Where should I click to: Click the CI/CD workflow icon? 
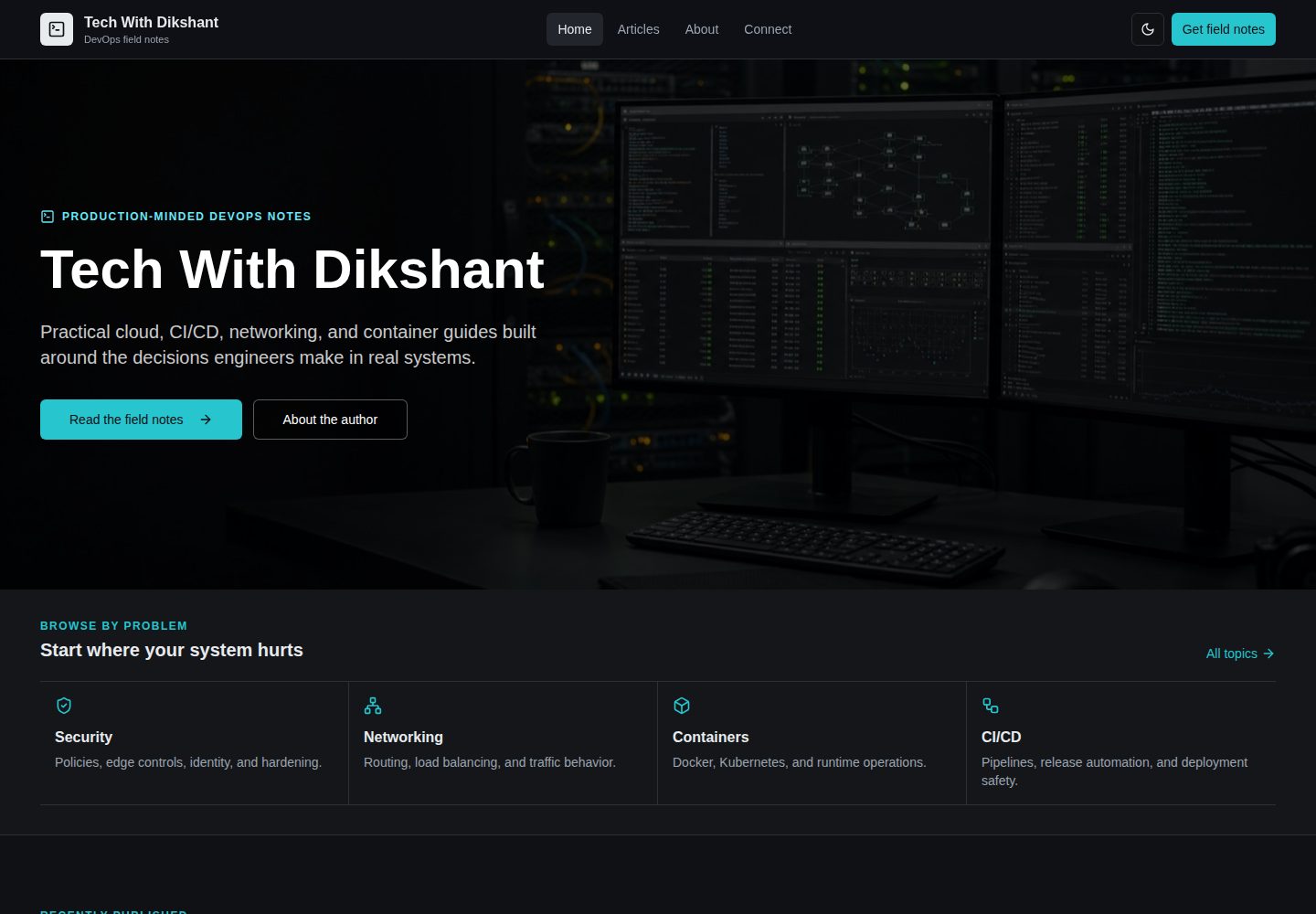click(x=991, y=706)
